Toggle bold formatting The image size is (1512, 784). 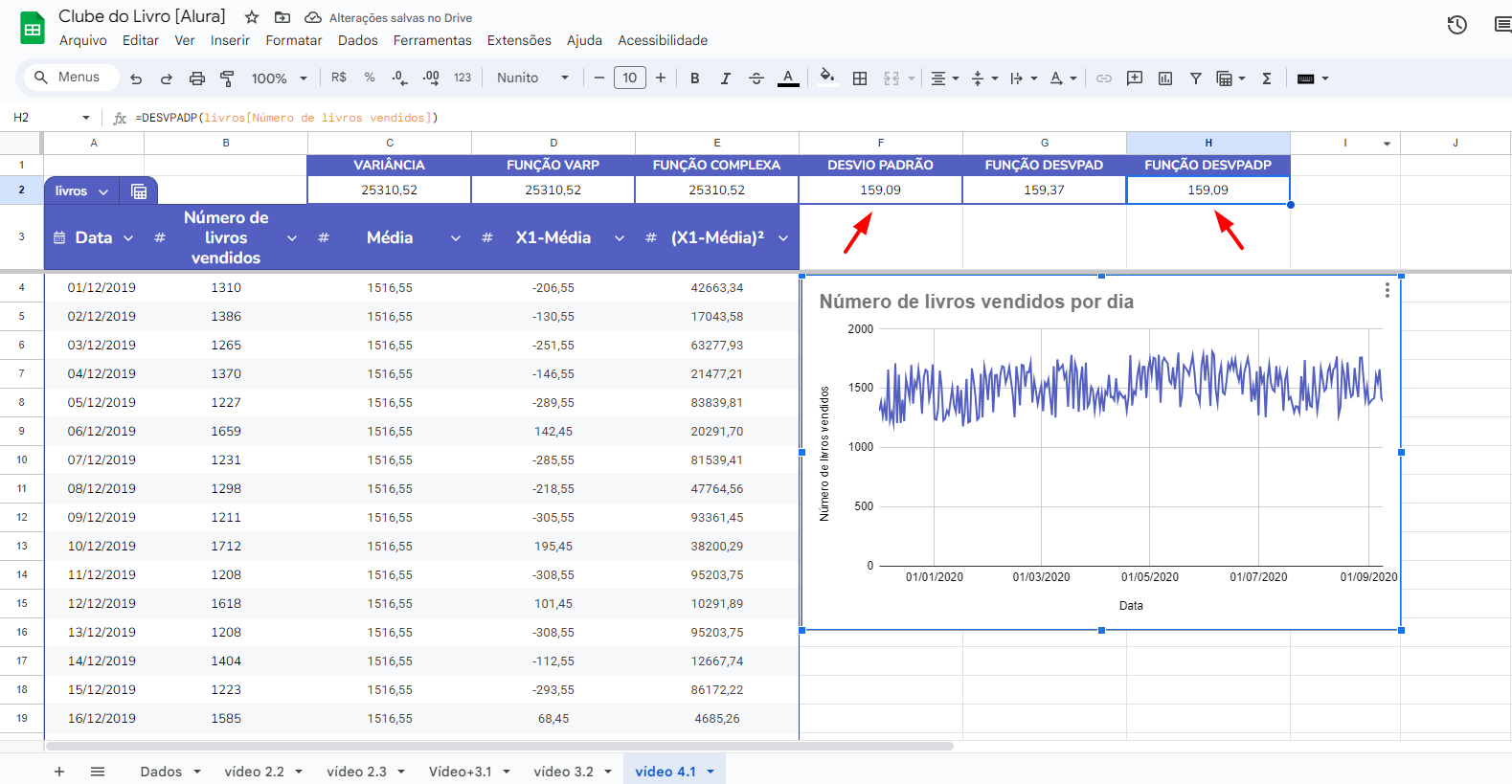(x=695, y=78)
